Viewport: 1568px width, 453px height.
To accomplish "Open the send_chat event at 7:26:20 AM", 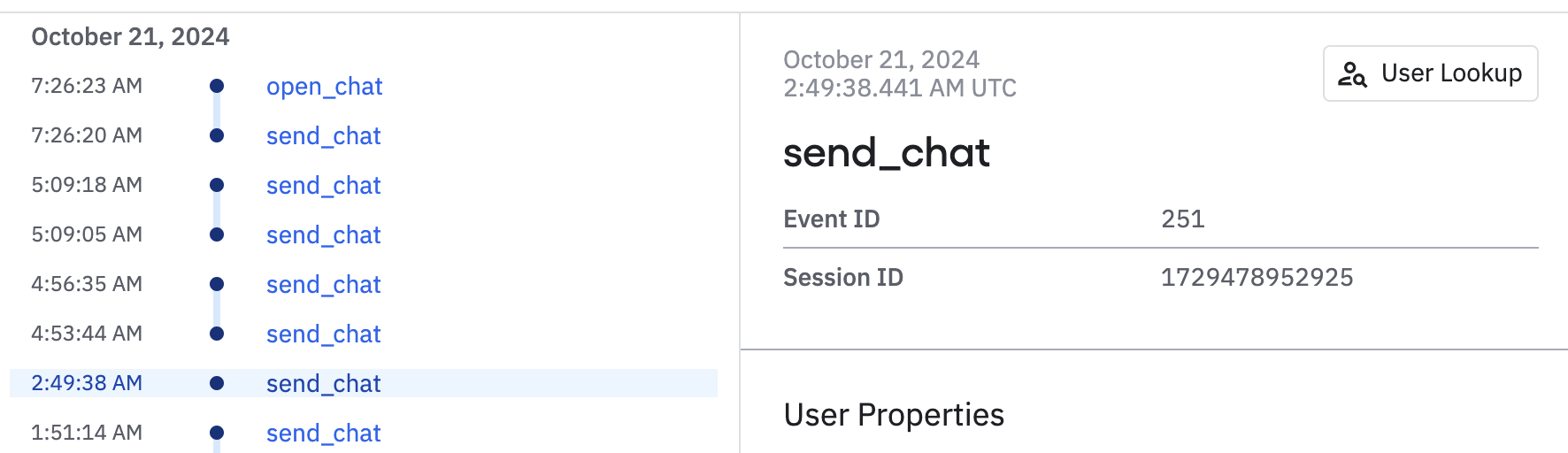I will tap(323, 136).
